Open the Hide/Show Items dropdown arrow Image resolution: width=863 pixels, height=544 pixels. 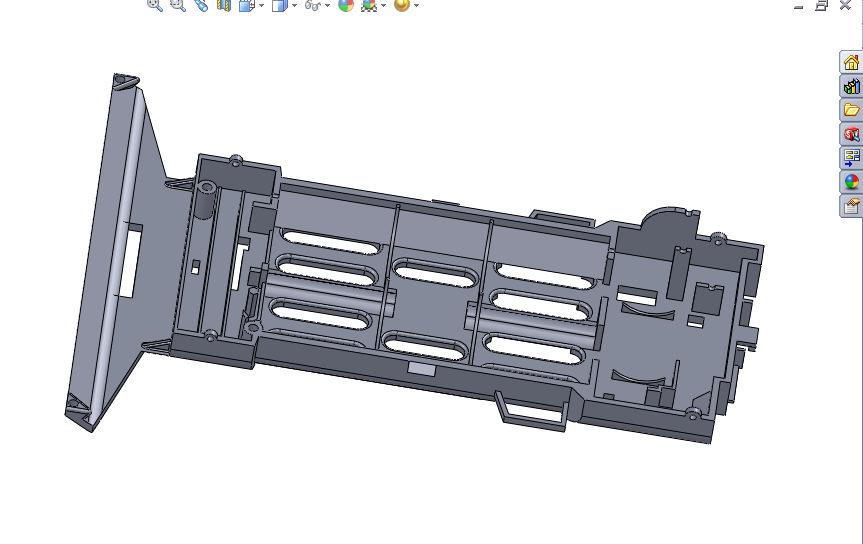pos(327,5)
